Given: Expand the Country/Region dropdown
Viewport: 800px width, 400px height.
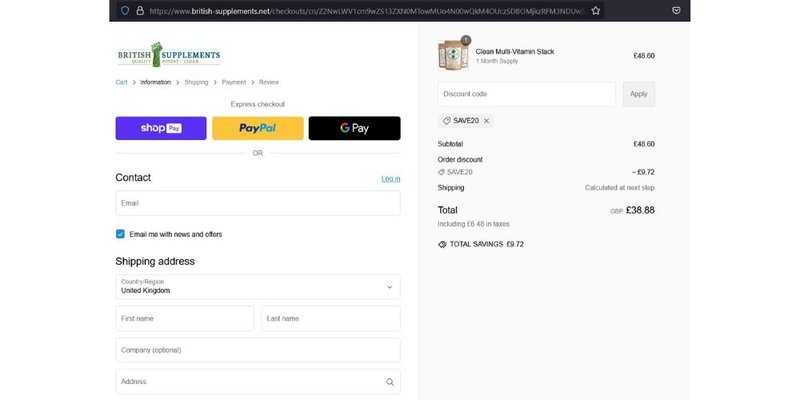Looking at the screenshot, I should pos(258,287).
